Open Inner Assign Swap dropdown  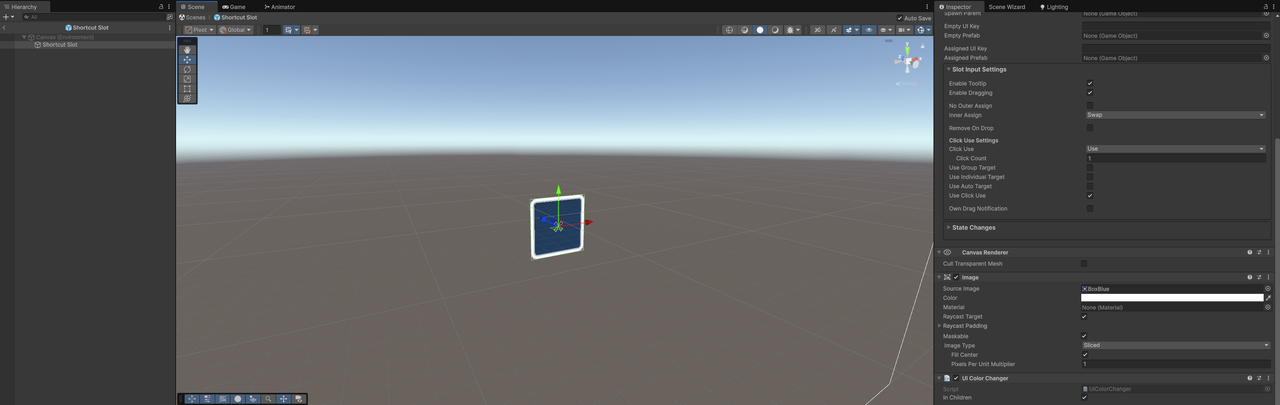[1176, 115]
